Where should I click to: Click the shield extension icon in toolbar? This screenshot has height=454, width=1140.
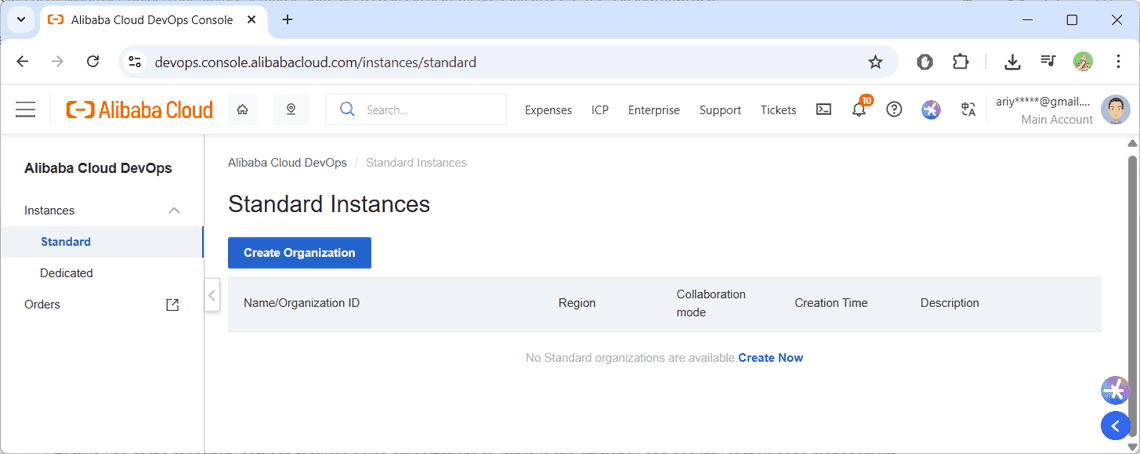point(925,62)
